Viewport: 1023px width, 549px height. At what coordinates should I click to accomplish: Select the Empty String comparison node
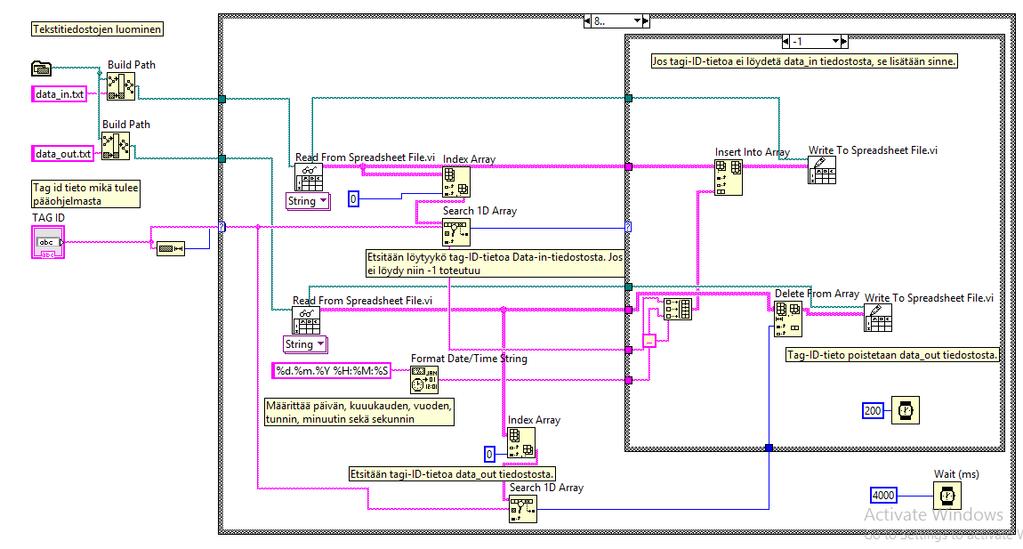click(171, 248)
